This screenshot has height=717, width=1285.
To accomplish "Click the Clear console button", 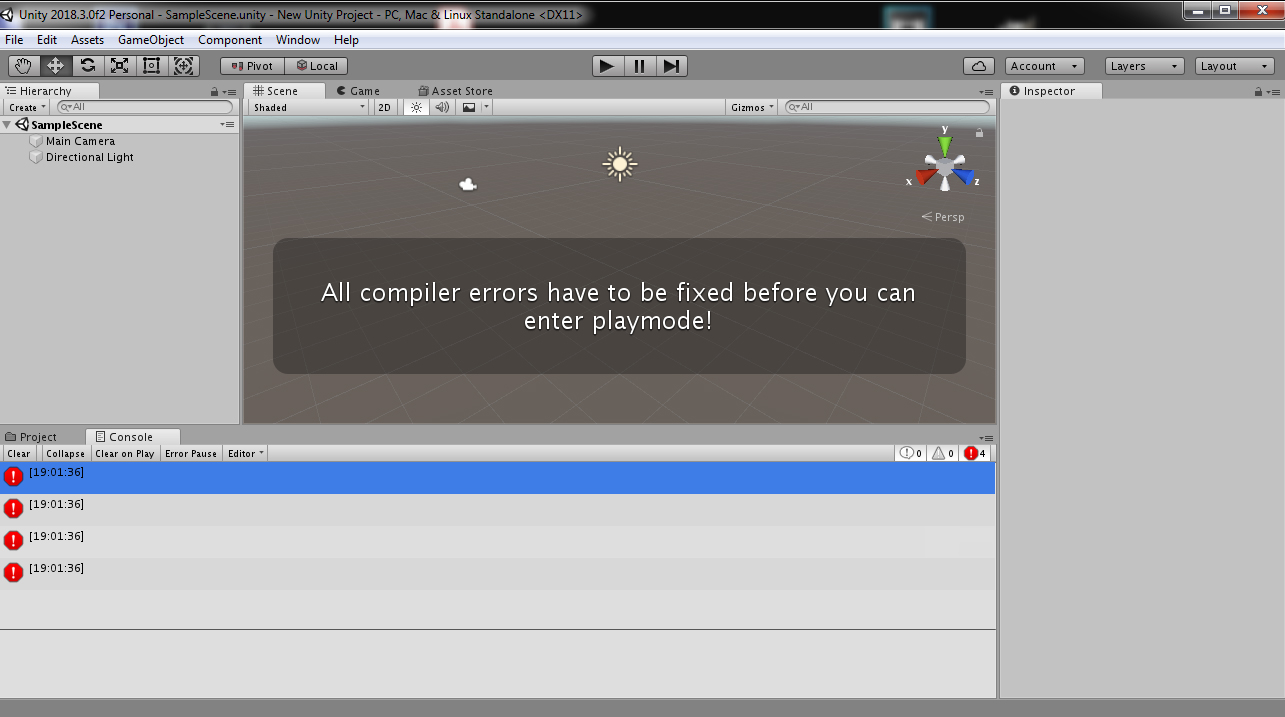I will pyautogui.click(x=19, y=453).
